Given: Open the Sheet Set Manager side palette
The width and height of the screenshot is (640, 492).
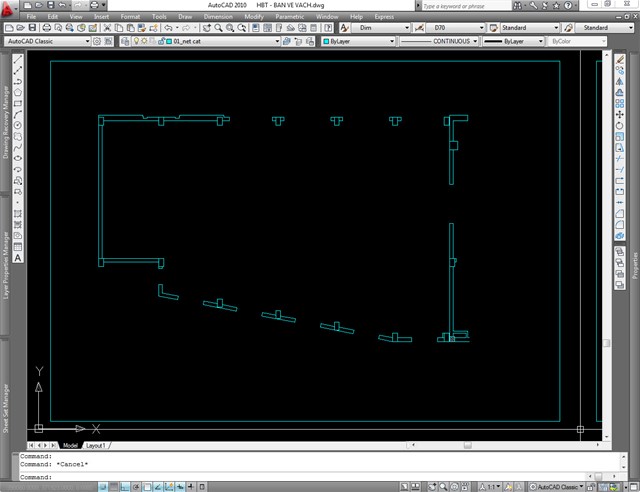Looking at the screenshot, I should pyautogui.click(x=6, y=408).
